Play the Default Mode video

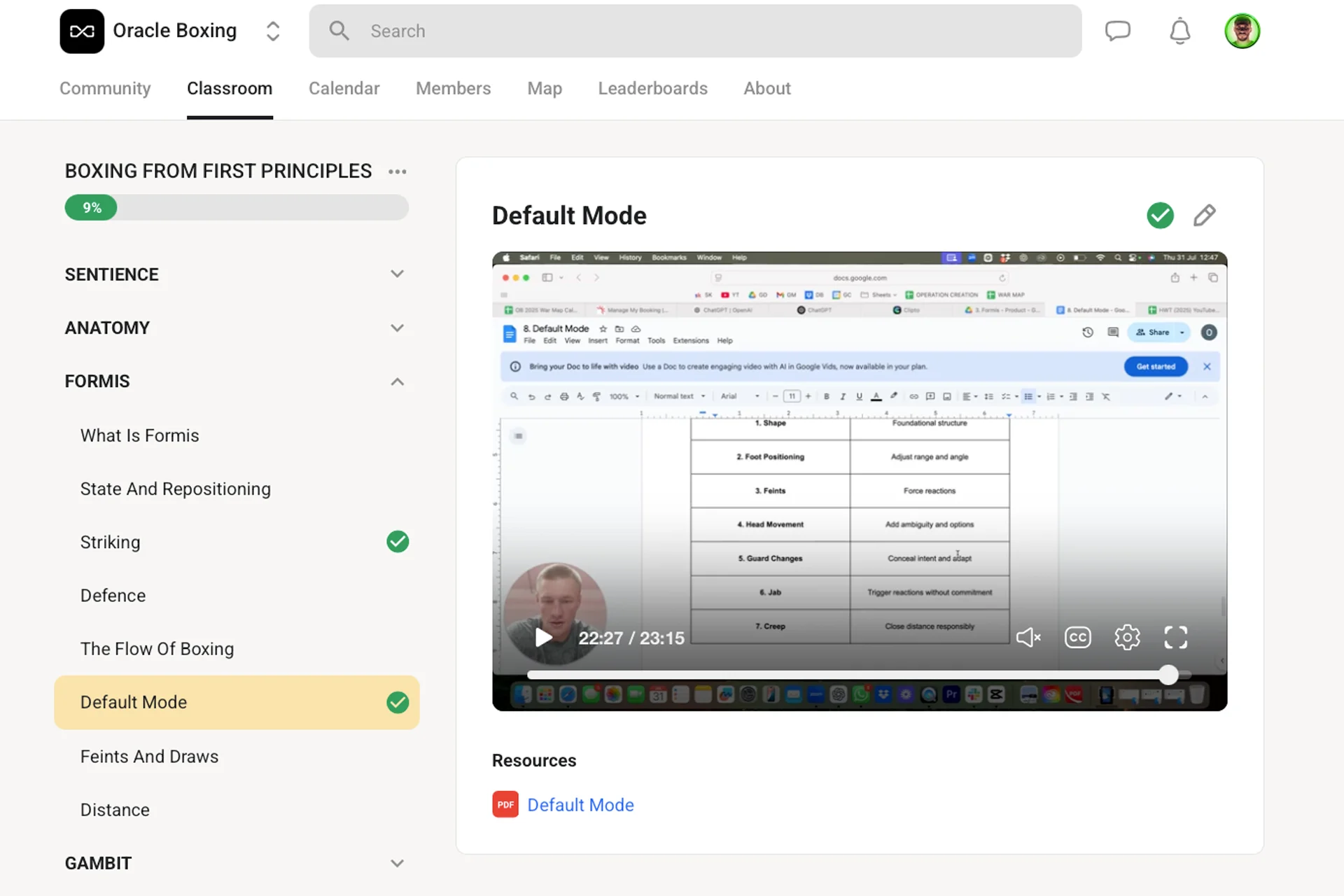pyautogui.click(x=543, y=637)
